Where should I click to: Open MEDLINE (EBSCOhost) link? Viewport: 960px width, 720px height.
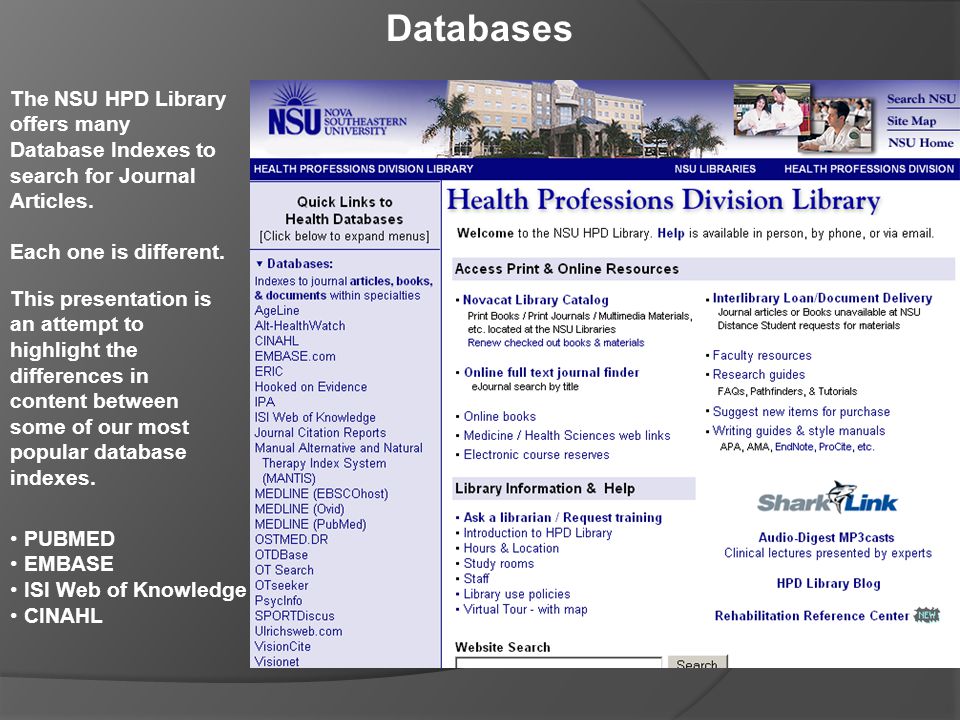click(321, 493)
